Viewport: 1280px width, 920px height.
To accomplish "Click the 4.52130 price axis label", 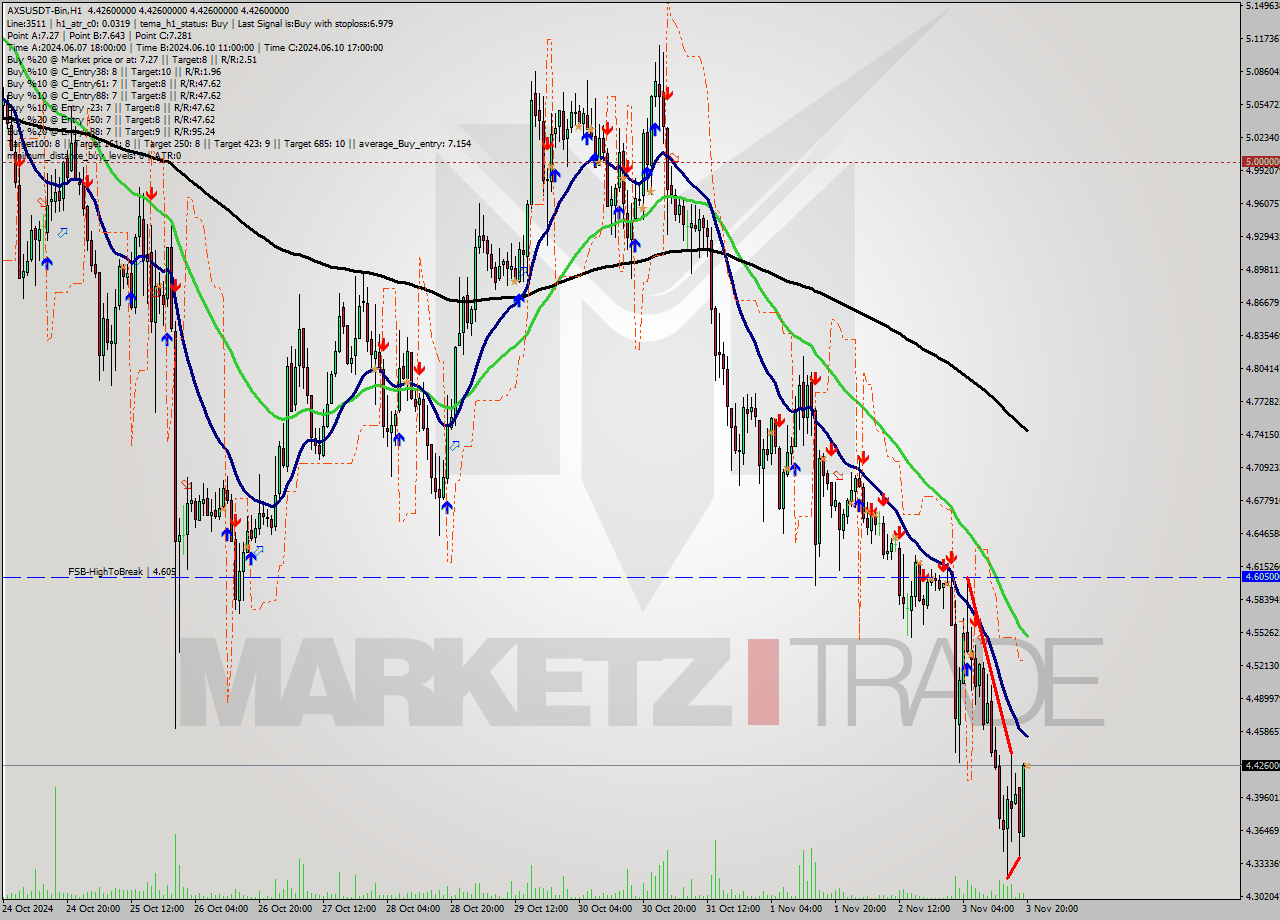I will click(1262, 666).
